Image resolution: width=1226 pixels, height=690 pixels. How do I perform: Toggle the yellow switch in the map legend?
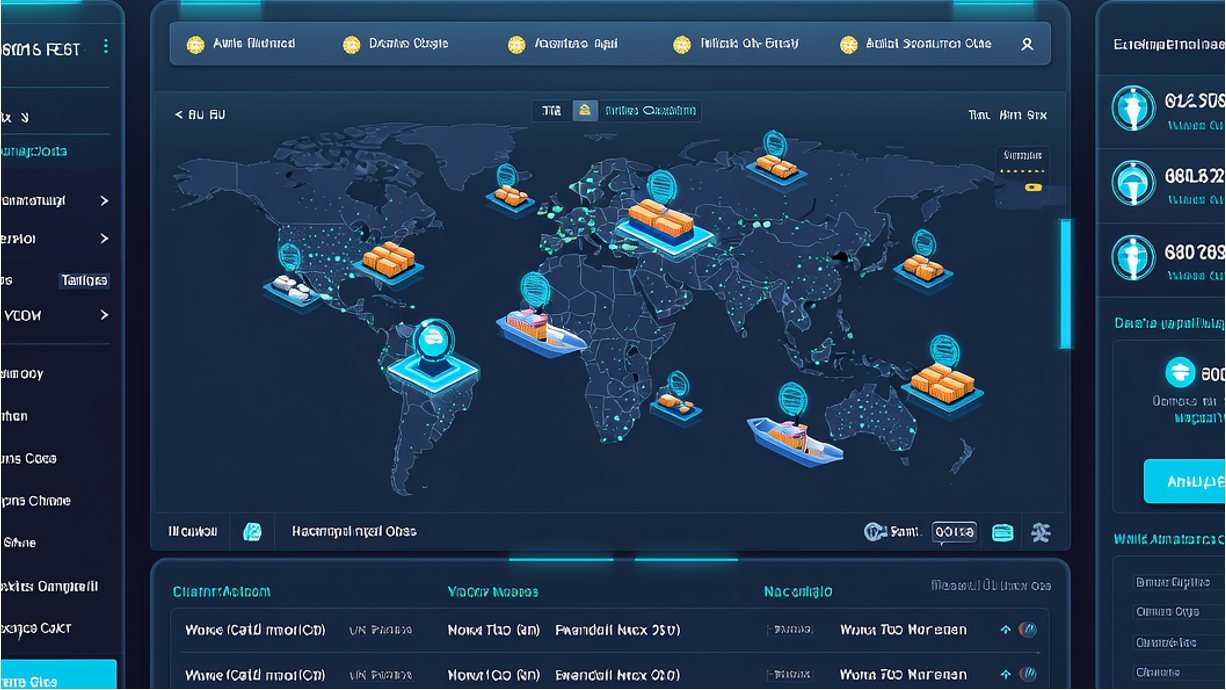1032,187
